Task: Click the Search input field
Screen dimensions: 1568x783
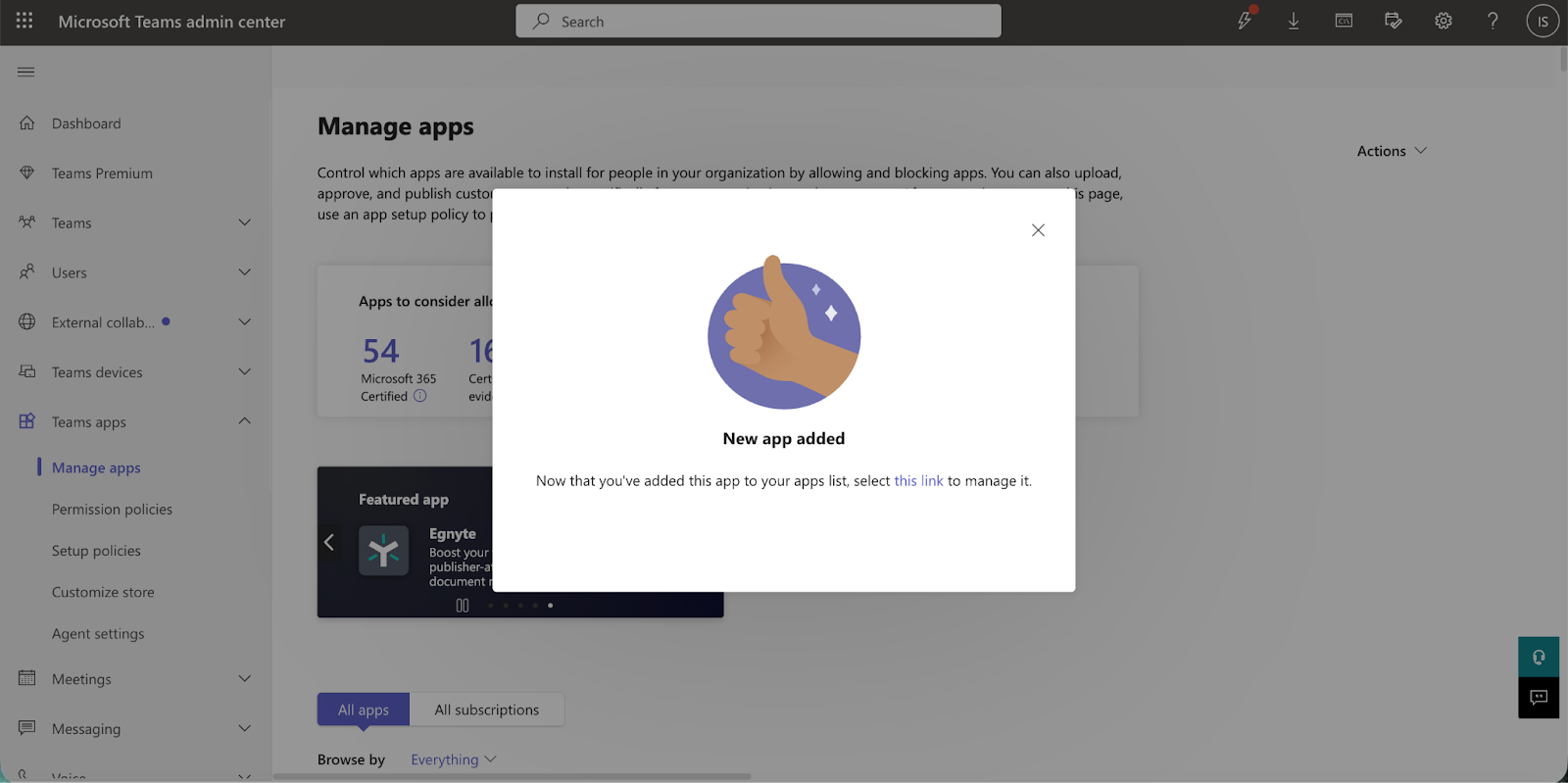Action: click(759, 21)
